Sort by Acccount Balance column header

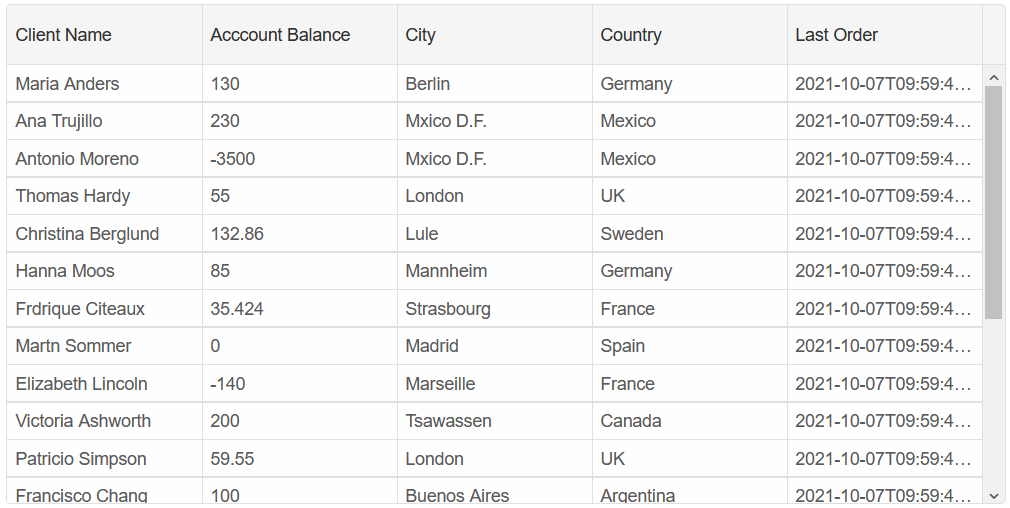pyautogui.click(x=300, y=35)
